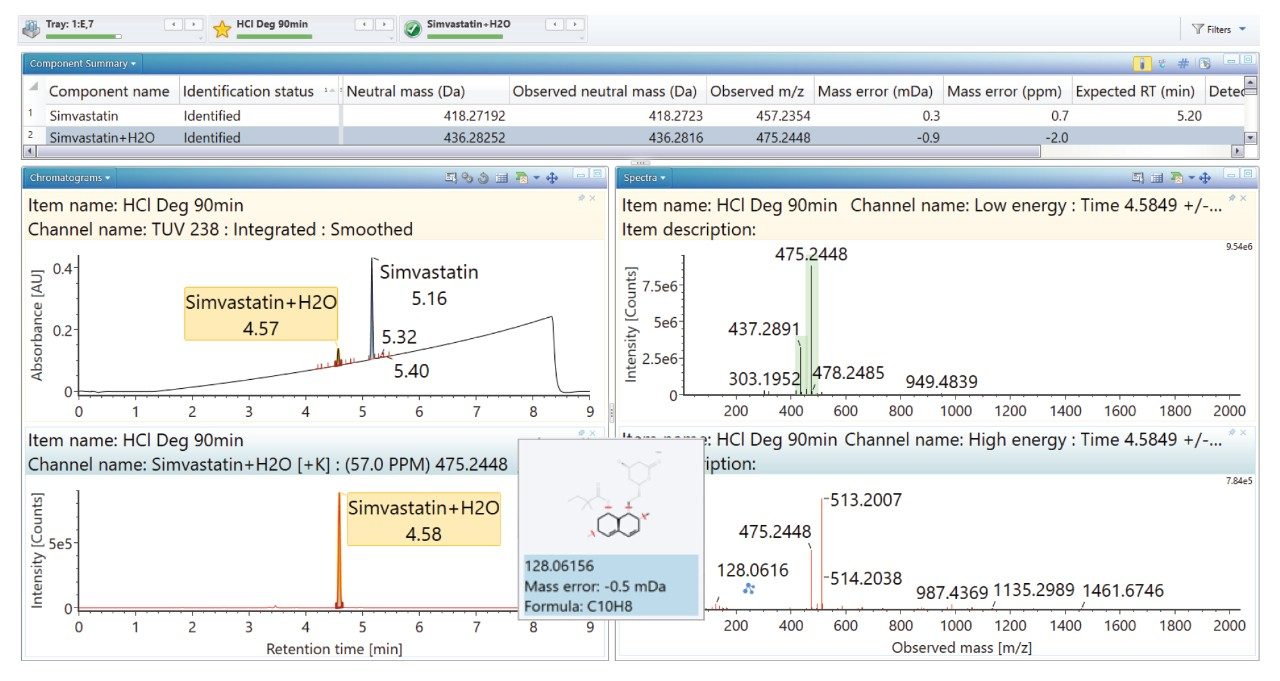
Task: Click table horizontal scrollbar right arrow
Action: coord(1237,152)
